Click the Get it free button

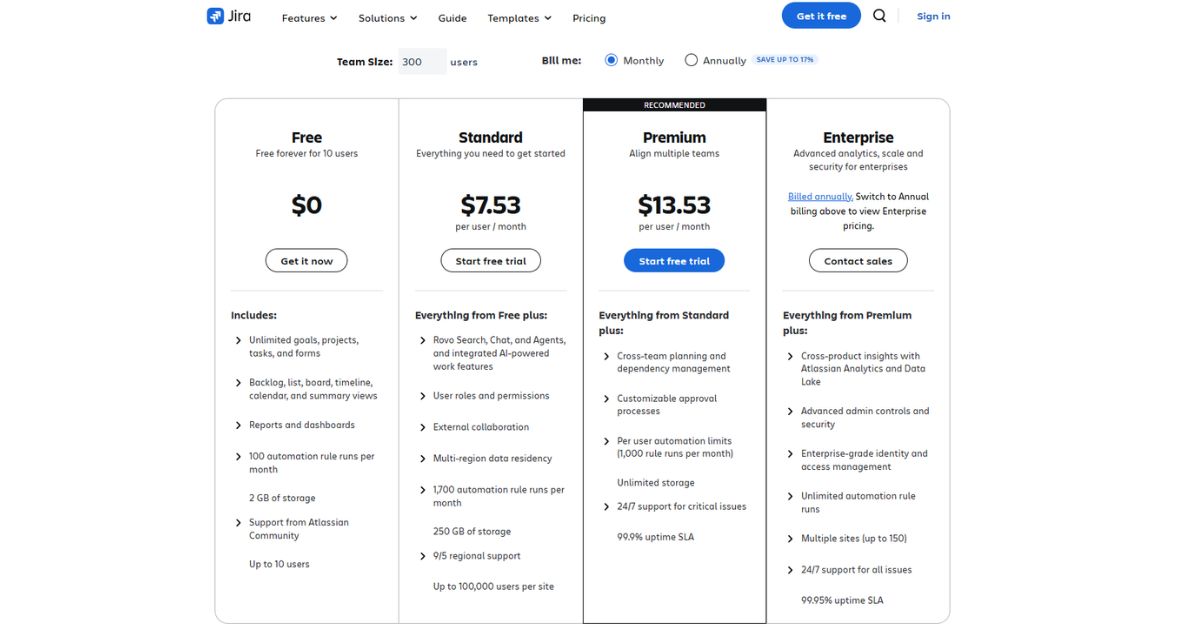click(821, 16)
